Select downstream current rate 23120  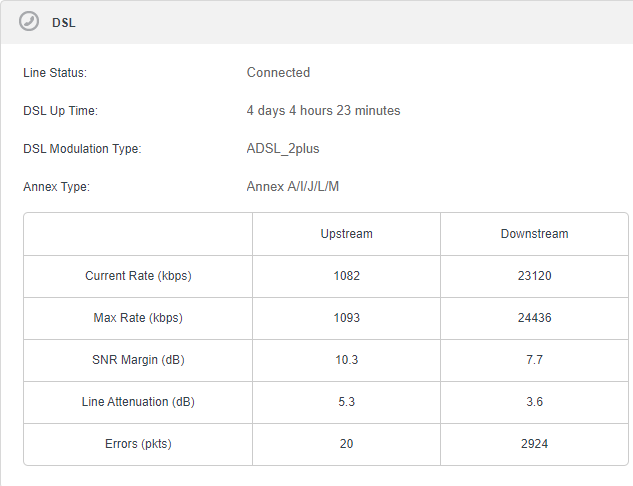click(x=534, y=276)
